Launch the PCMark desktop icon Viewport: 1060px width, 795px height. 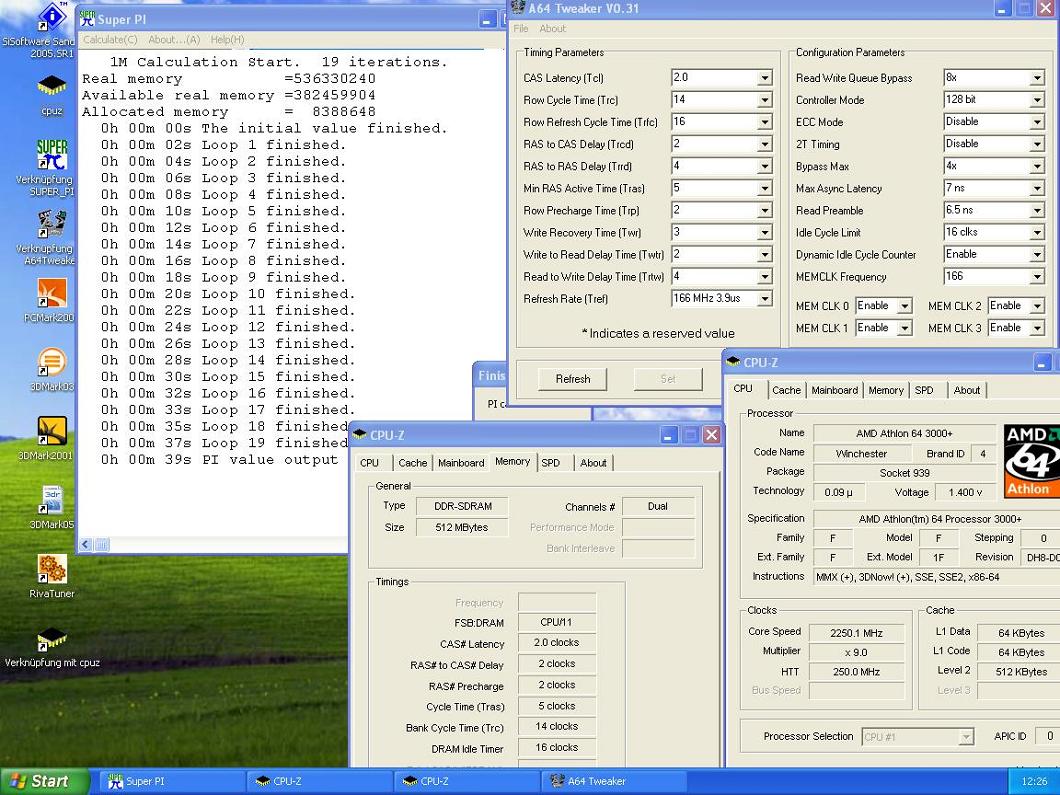click(51, 294)
